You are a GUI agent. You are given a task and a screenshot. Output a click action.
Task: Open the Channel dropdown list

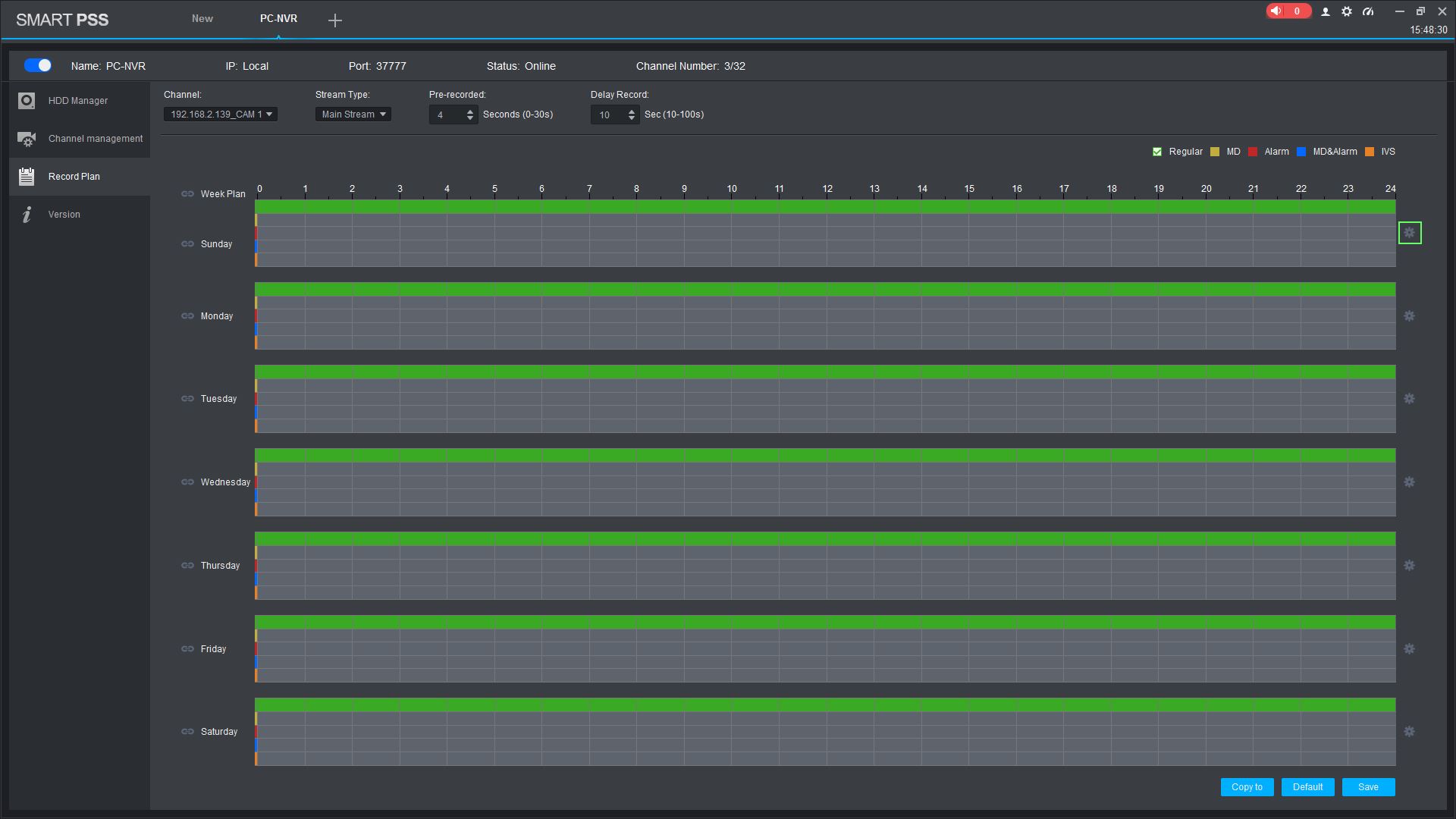(221, 115)
